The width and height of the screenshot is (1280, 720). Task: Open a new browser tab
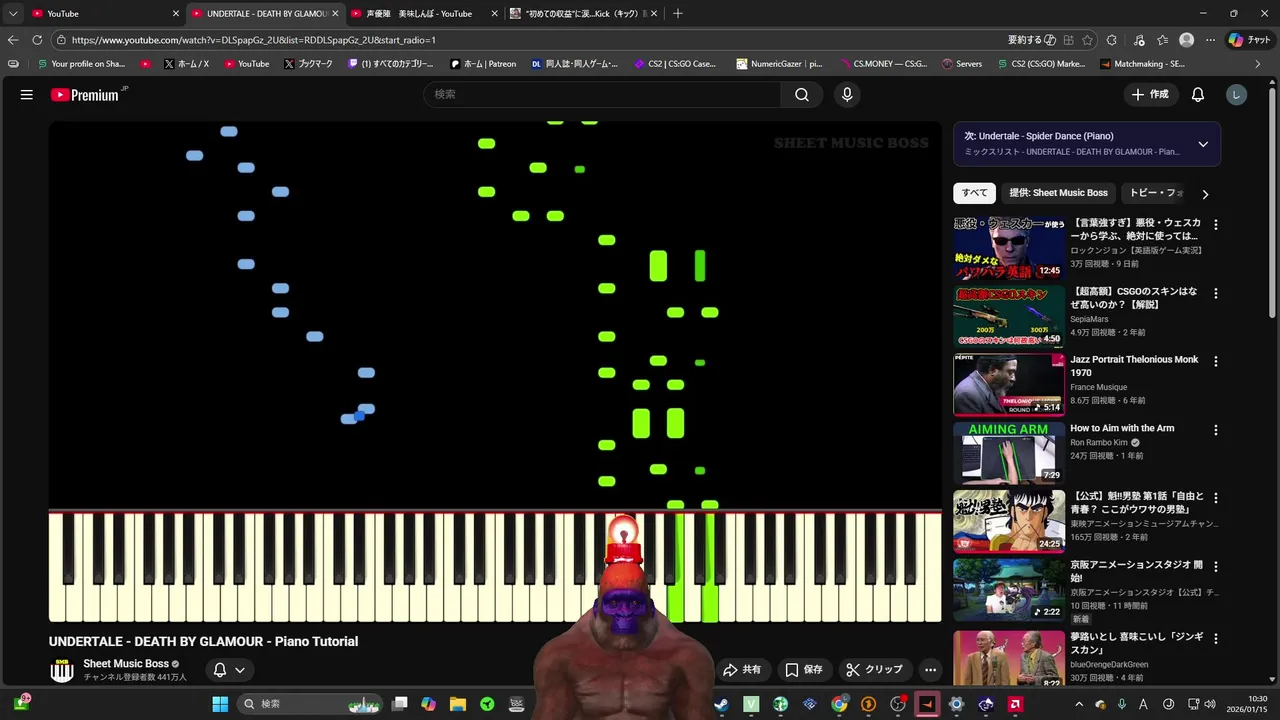tap(677, 14)
